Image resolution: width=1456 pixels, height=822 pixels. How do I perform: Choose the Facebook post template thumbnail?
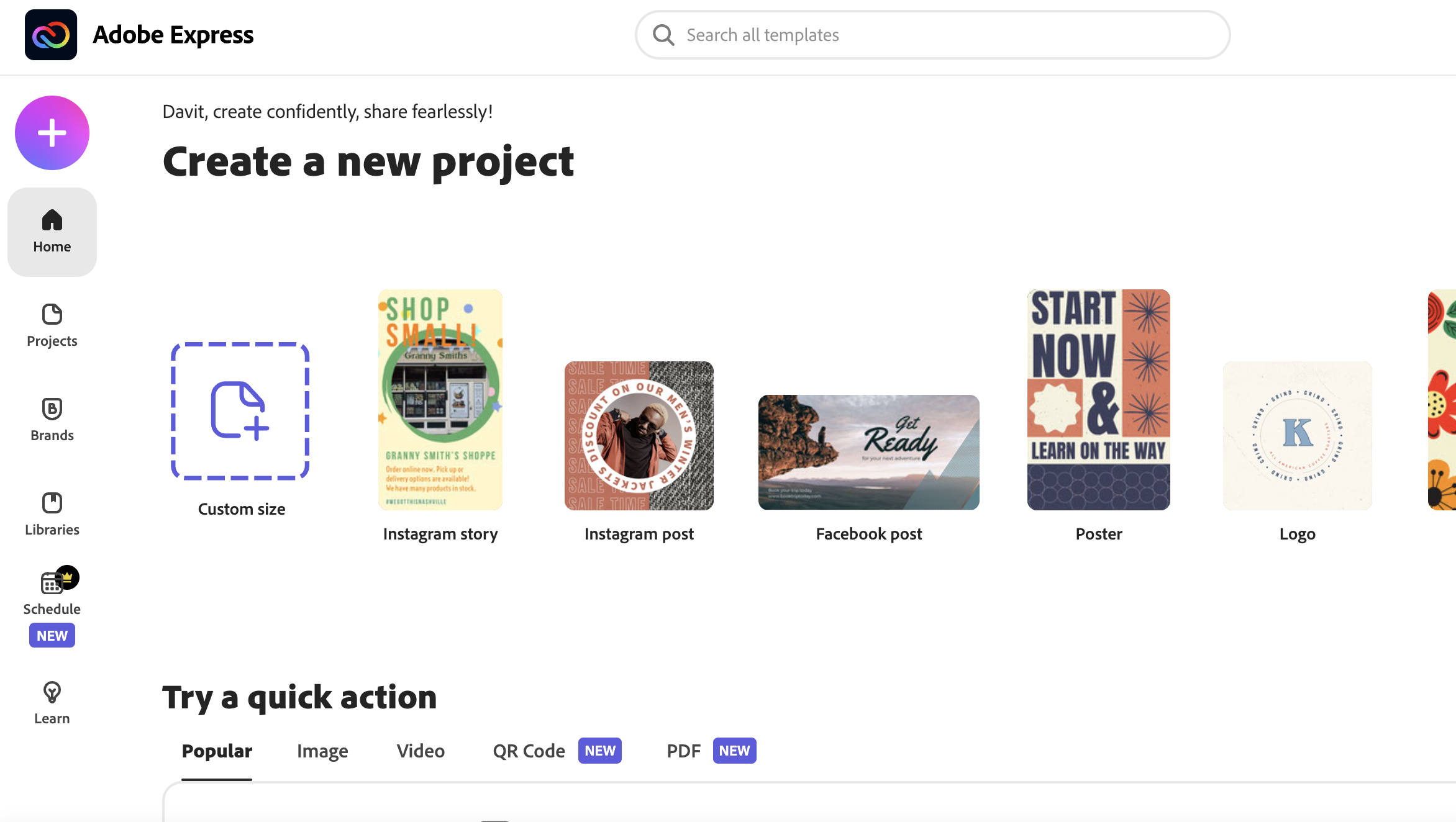coord(868,452)
